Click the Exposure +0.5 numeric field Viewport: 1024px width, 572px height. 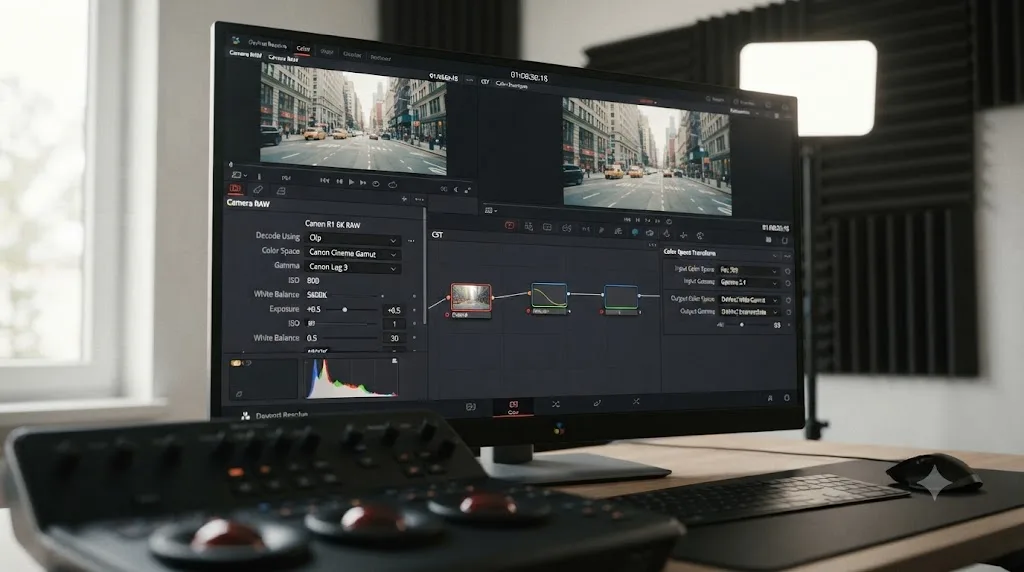[394, 310]
